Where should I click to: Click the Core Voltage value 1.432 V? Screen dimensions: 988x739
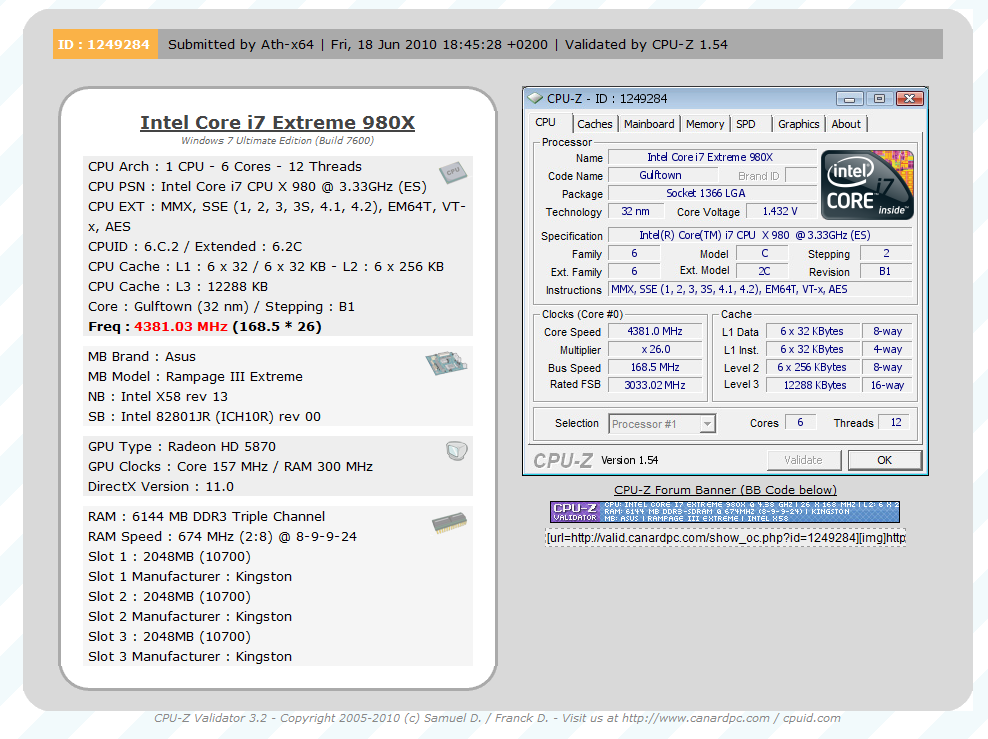coord(780,212)
